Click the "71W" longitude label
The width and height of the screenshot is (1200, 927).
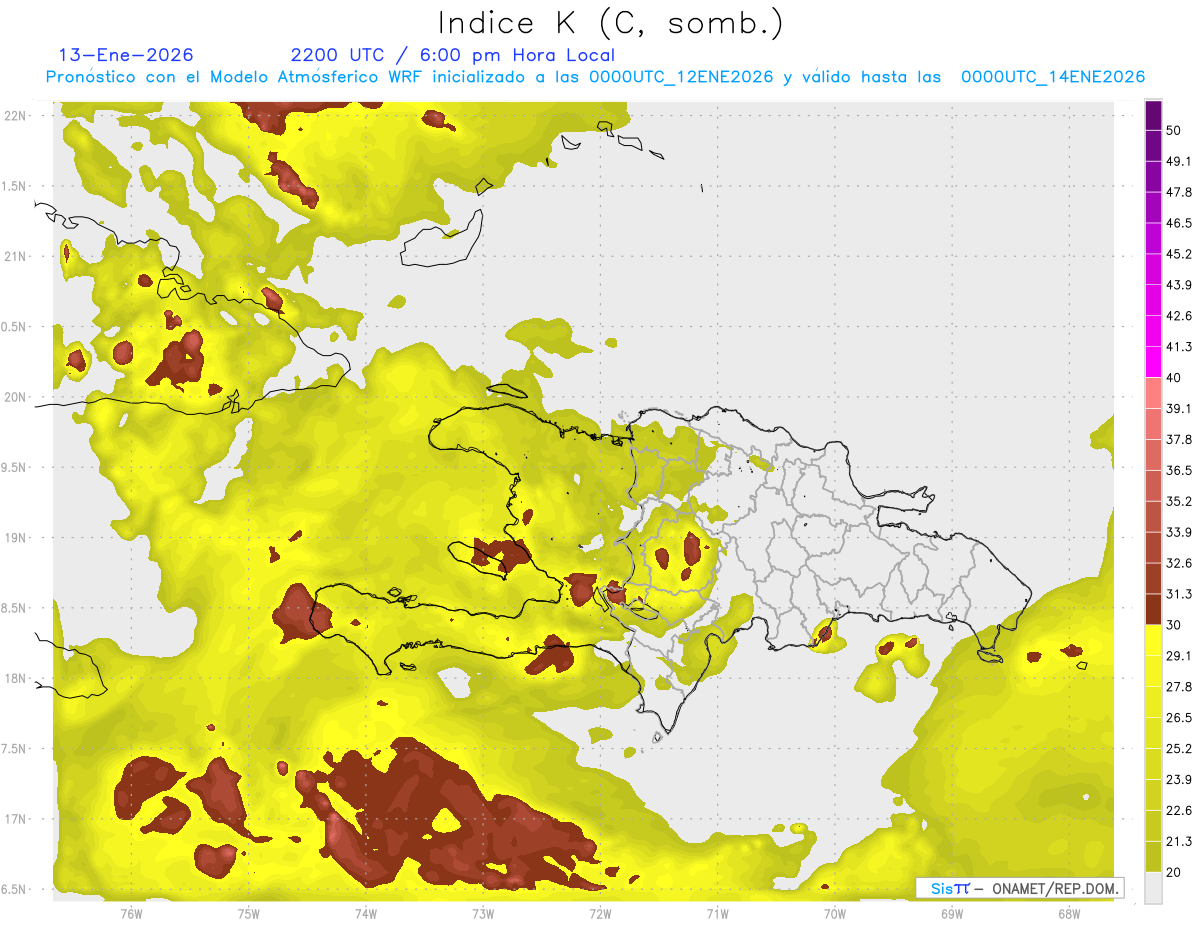click(717, 914)
